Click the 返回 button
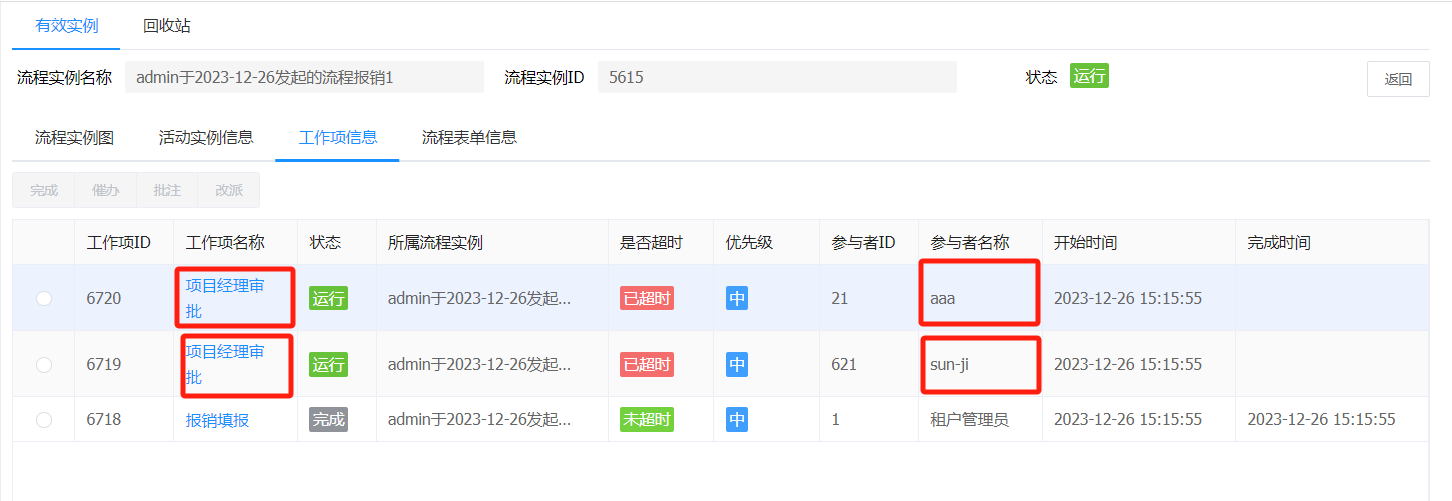The height and width of the screenshot is (501, 1452). coord(1398,80)
